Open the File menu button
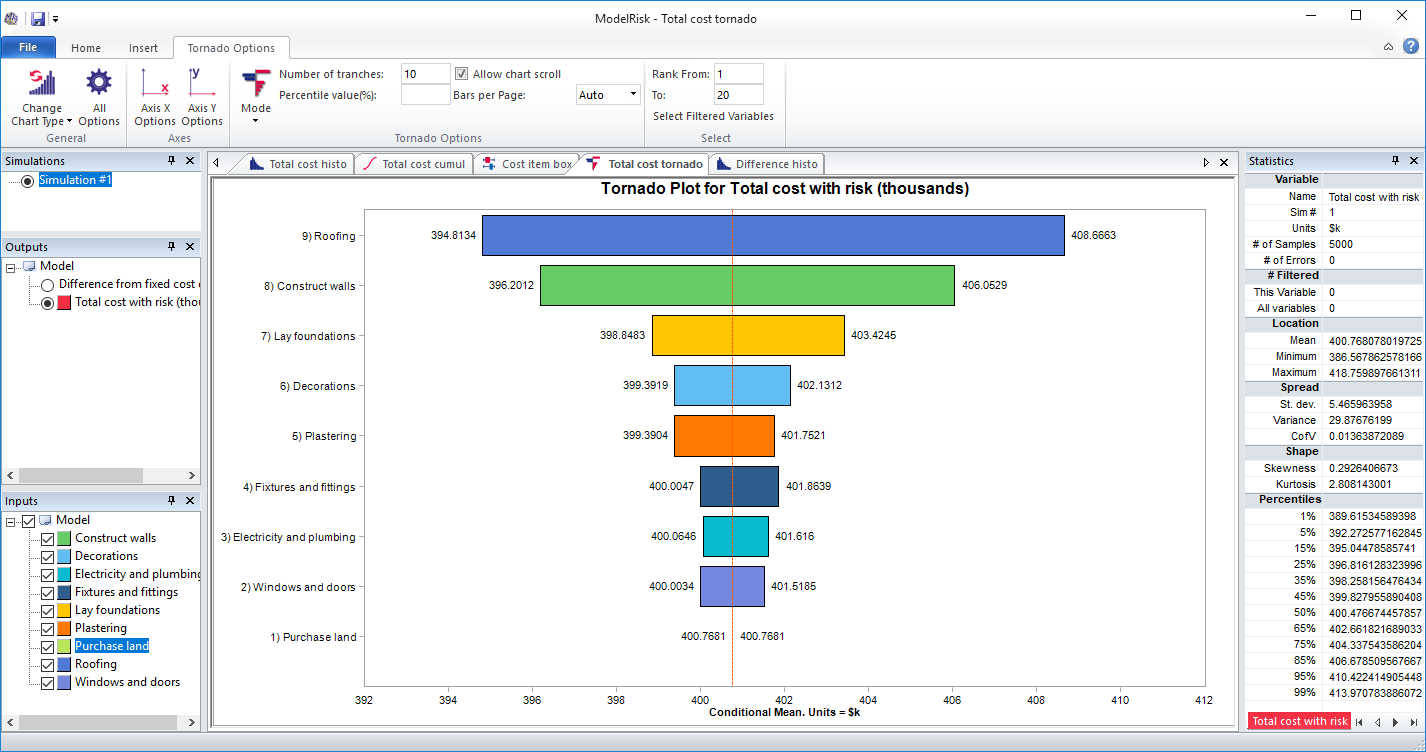This screenshot has height=752, width=1426. (x=28, y=48)
